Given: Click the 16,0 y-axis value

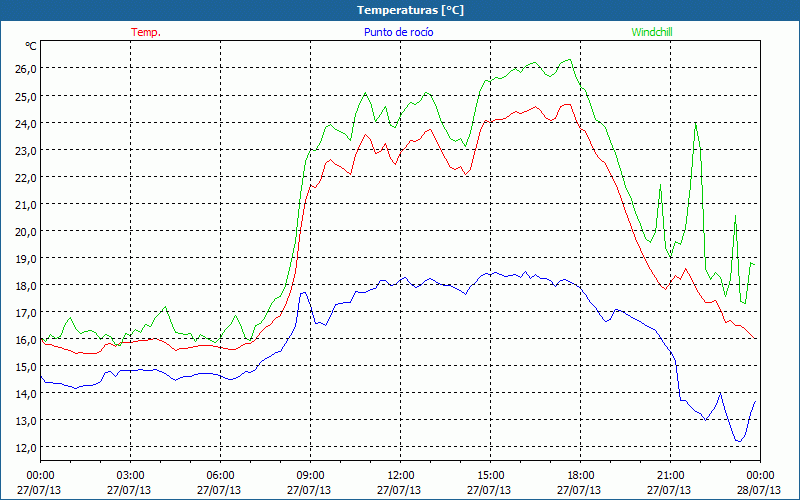Looking at the screenshot, I should point(26,339).
